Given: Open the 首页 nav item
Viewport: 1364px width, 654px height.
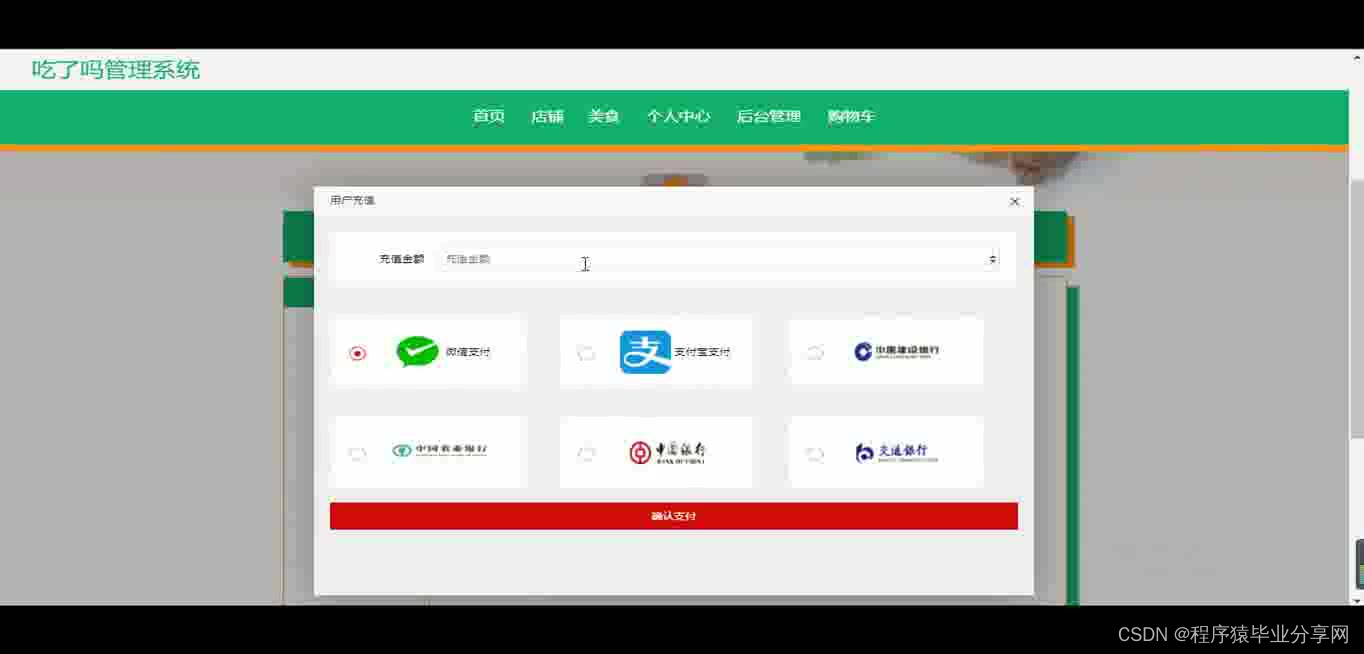Looking at the screenshot, I should coord(489,116).
